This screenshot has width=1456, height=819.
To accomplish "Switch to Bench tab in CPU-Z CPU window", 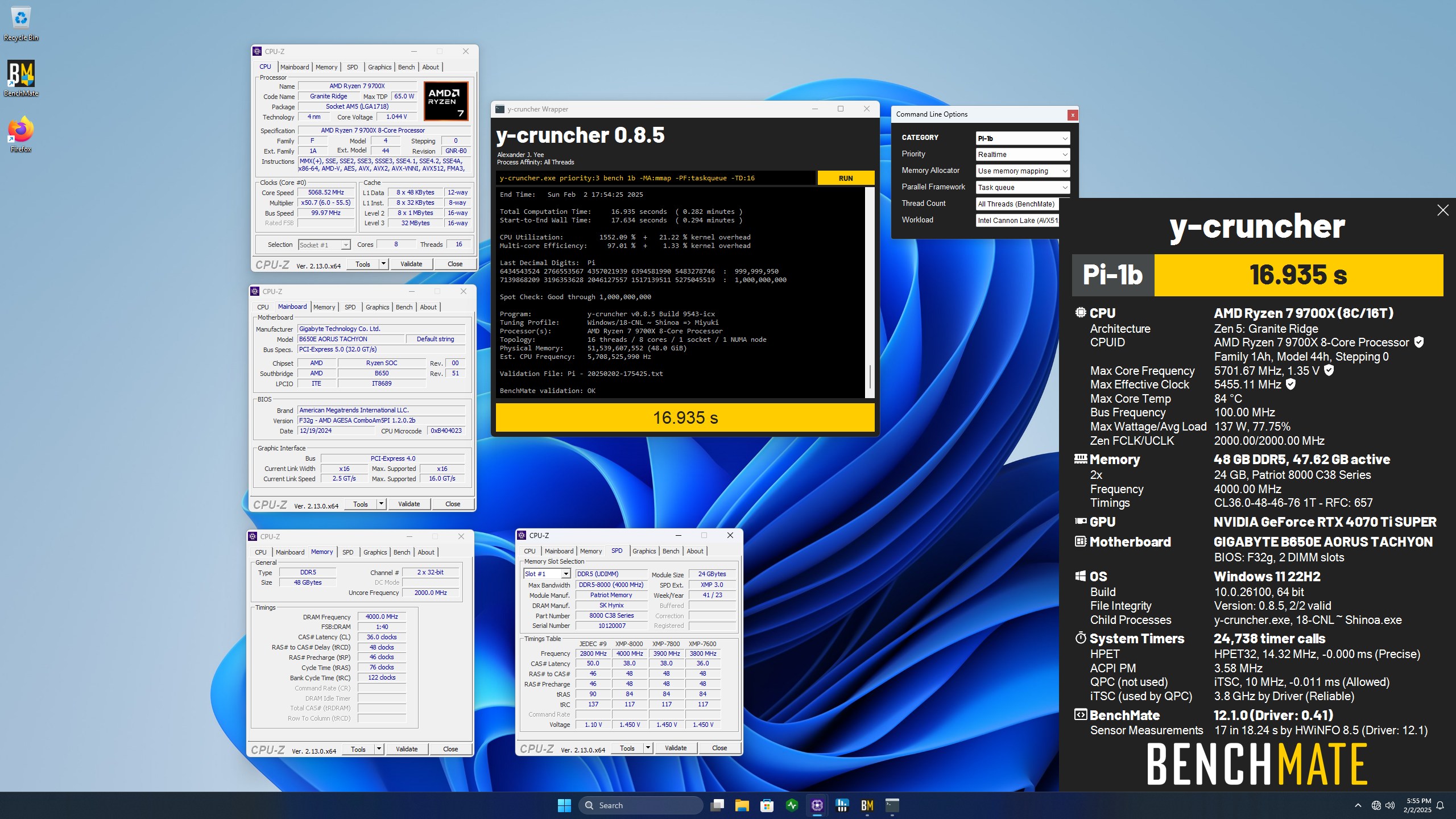I will click(x=406, y=67).
